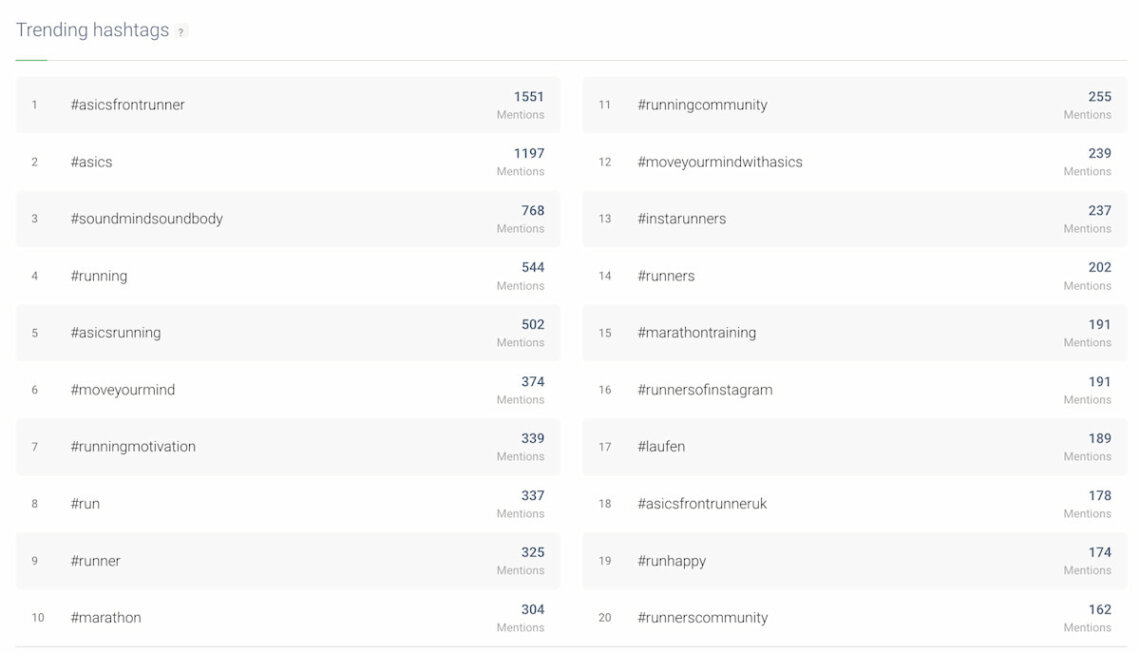This screenshot has width=1140, height=653.
Task: Click the 237 mentions count
Action: point(1099,211)
